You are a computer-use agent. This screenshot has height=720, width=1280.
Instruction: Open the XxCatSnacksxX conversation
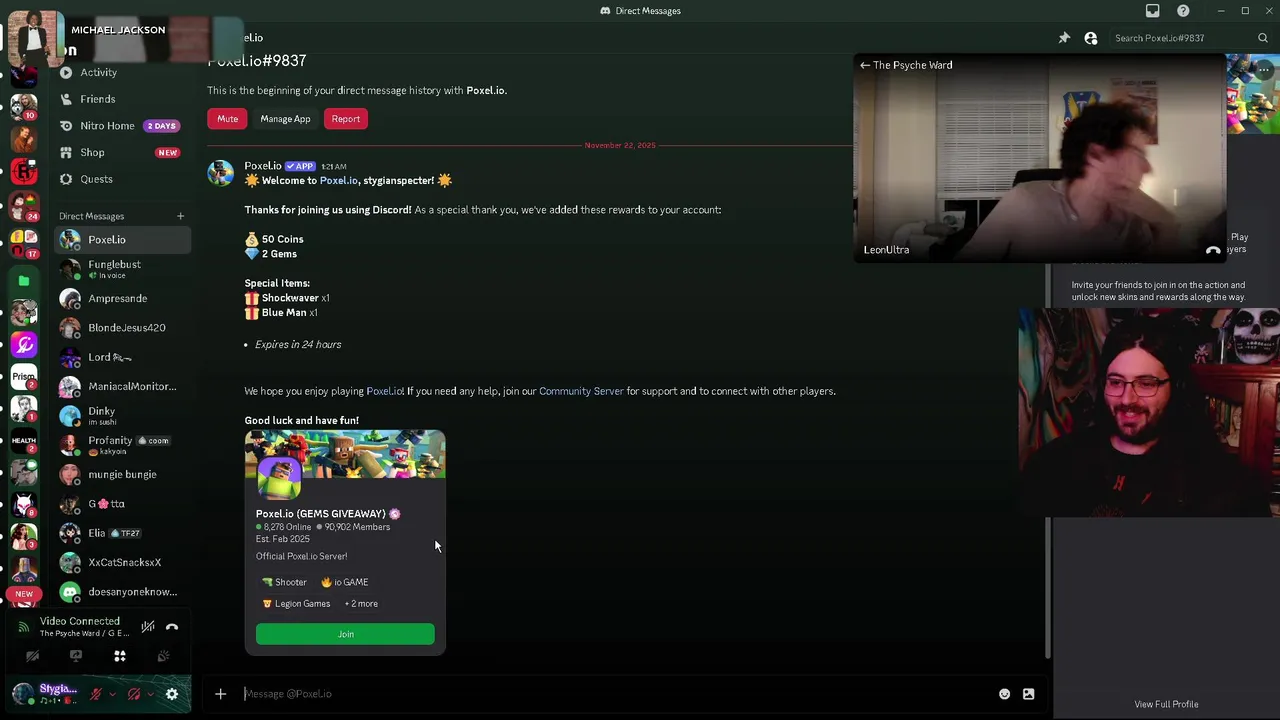point(122,562)
